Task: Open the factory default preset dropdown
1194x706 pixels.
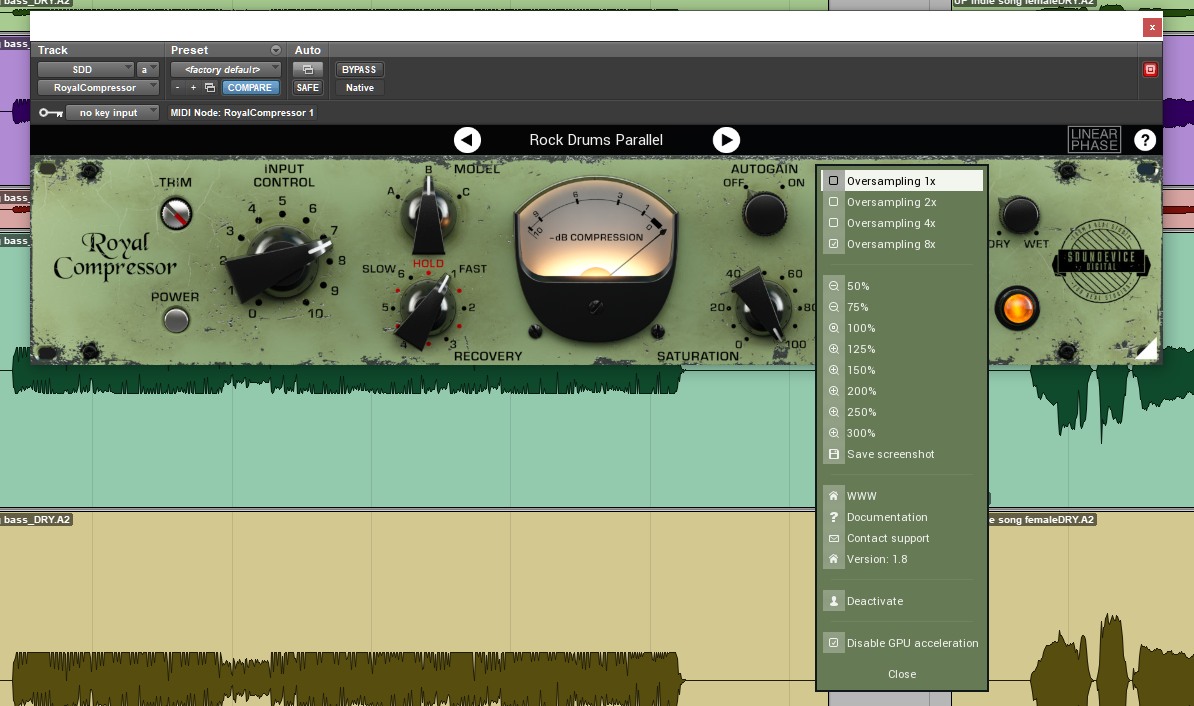Action: pos(225,70)
